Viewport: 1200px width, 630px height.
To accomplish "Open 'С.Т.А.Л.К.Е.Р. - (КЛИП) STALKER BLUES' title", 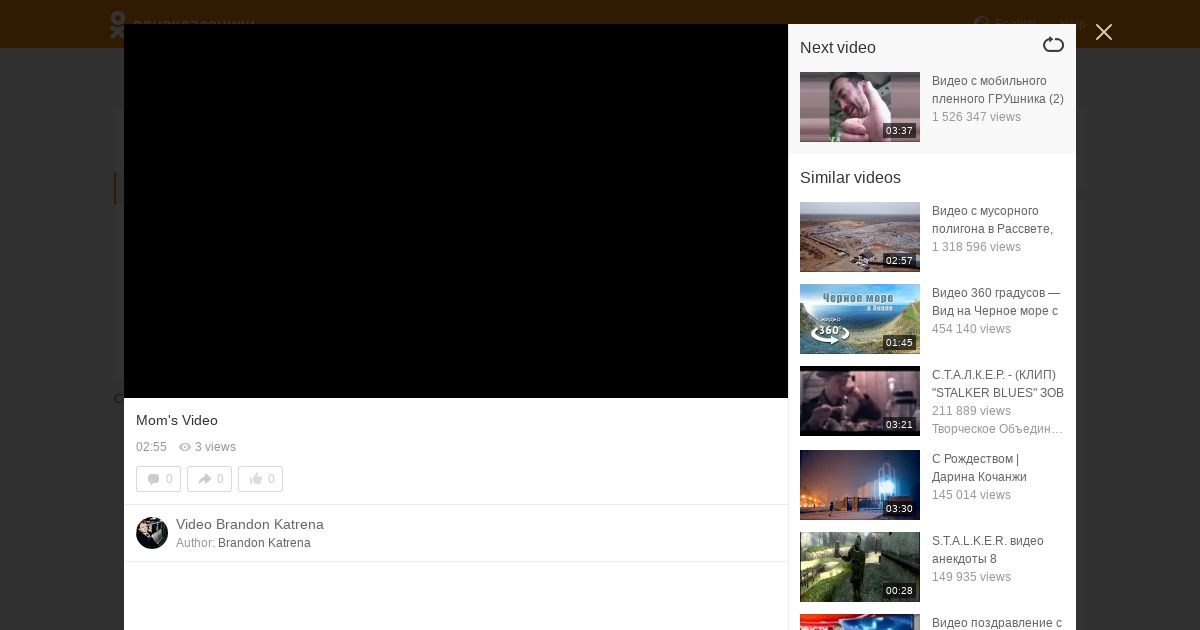I will point(998,384).
